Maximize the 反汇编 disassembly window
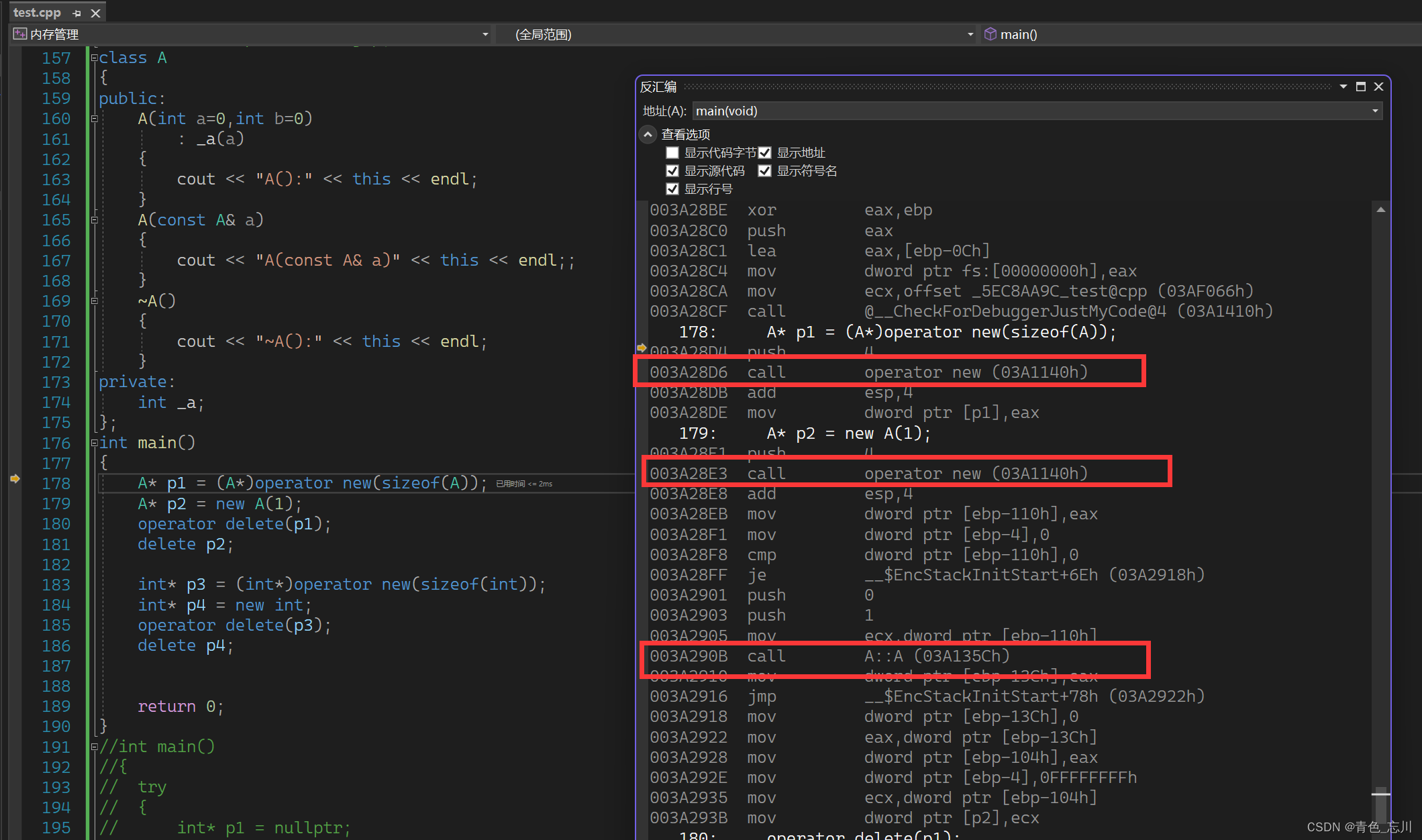Screen dimensions: 1422x840 (1361, 87)
